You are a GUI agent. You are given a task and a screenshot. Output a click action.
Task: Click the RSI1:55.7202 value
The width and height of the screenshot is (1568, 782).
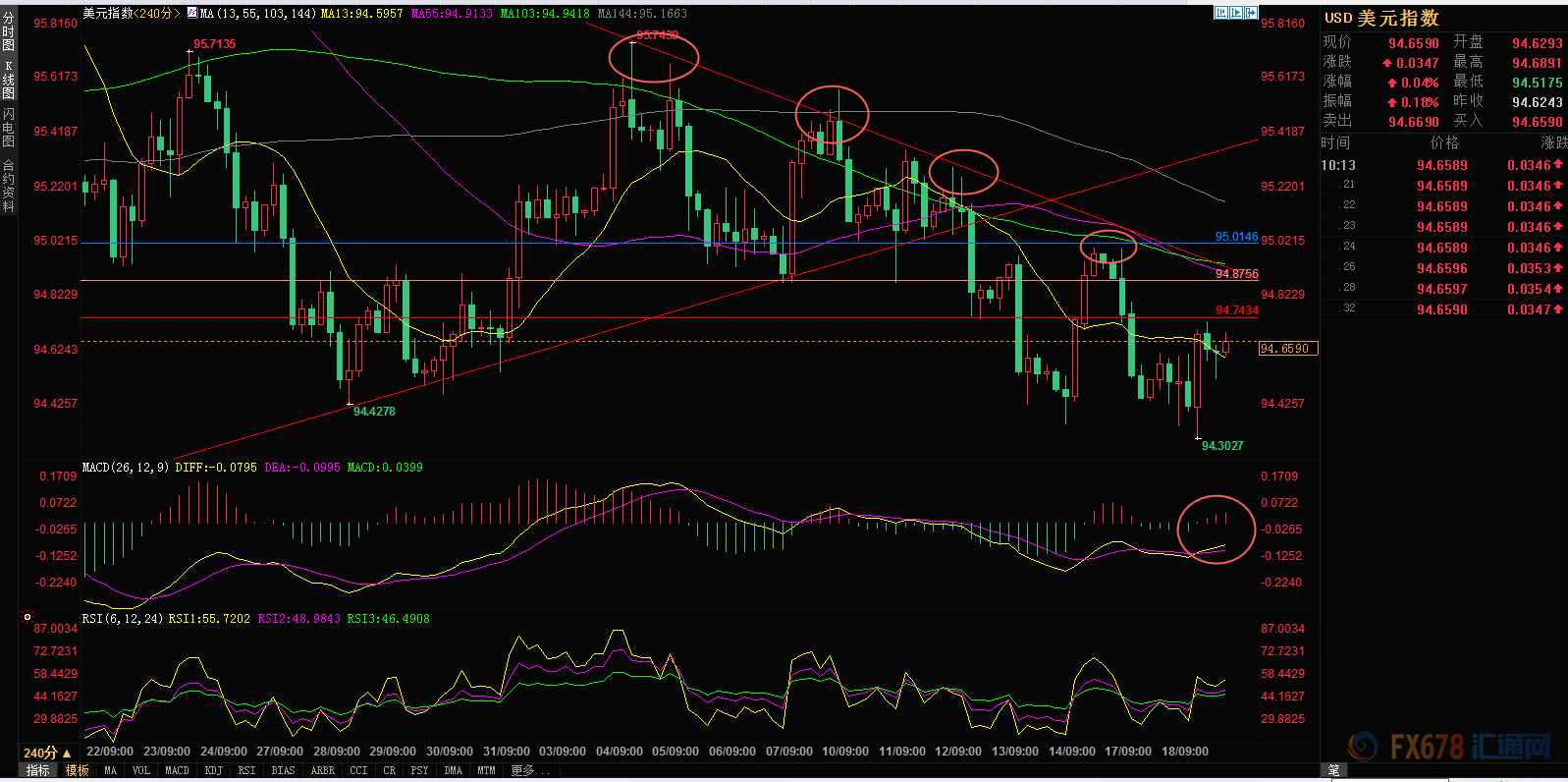click(x=209, y=619)
